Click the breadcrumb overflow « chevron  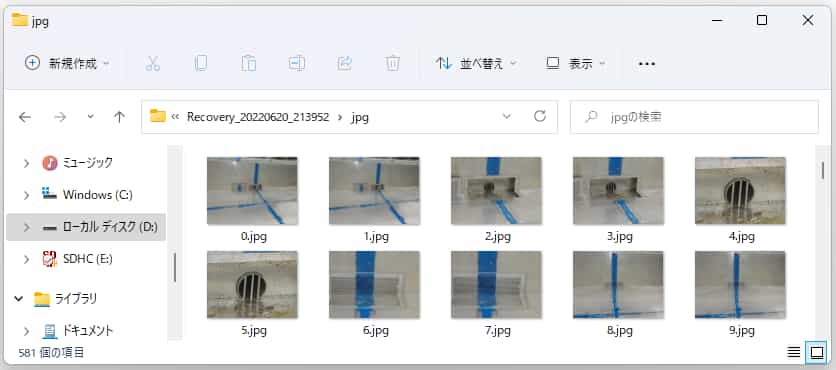coord(175,117)
